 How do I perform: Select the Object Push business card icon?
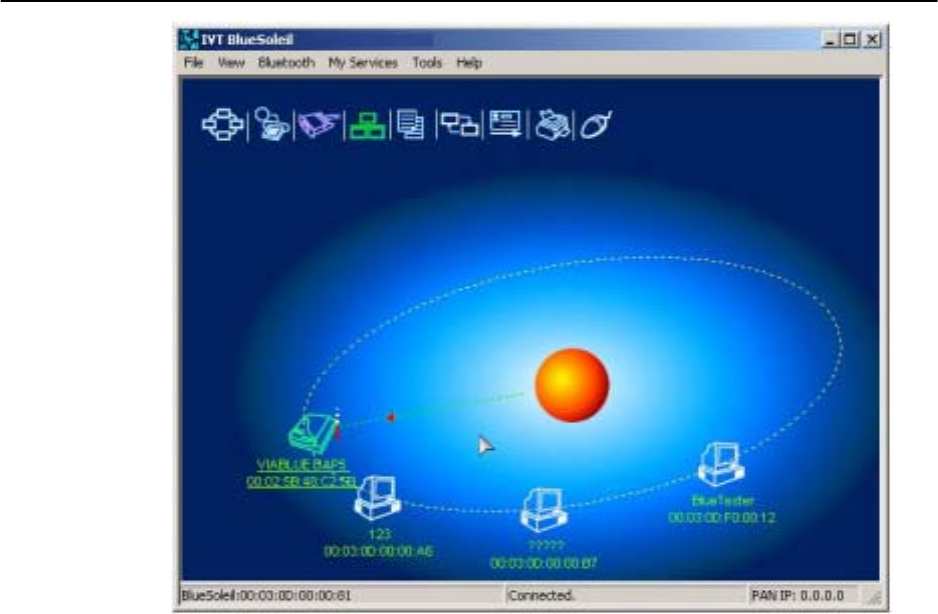[x=505, y=124]
